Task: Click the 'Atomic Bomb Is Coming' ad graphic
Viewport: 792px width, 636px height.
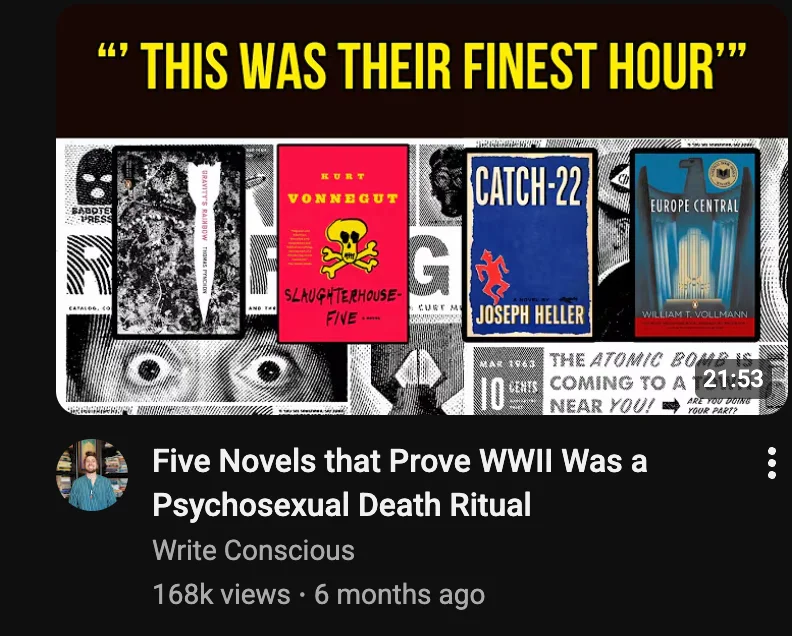Action: point(622,381)
